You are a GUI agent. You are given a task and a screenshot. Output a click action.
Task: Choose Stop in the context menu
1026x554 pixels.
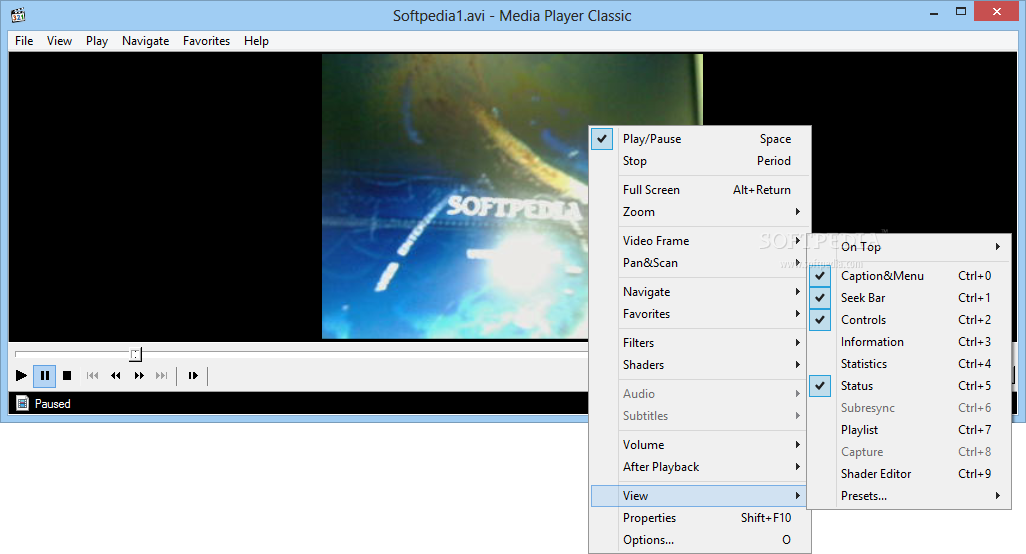(700, 161)
